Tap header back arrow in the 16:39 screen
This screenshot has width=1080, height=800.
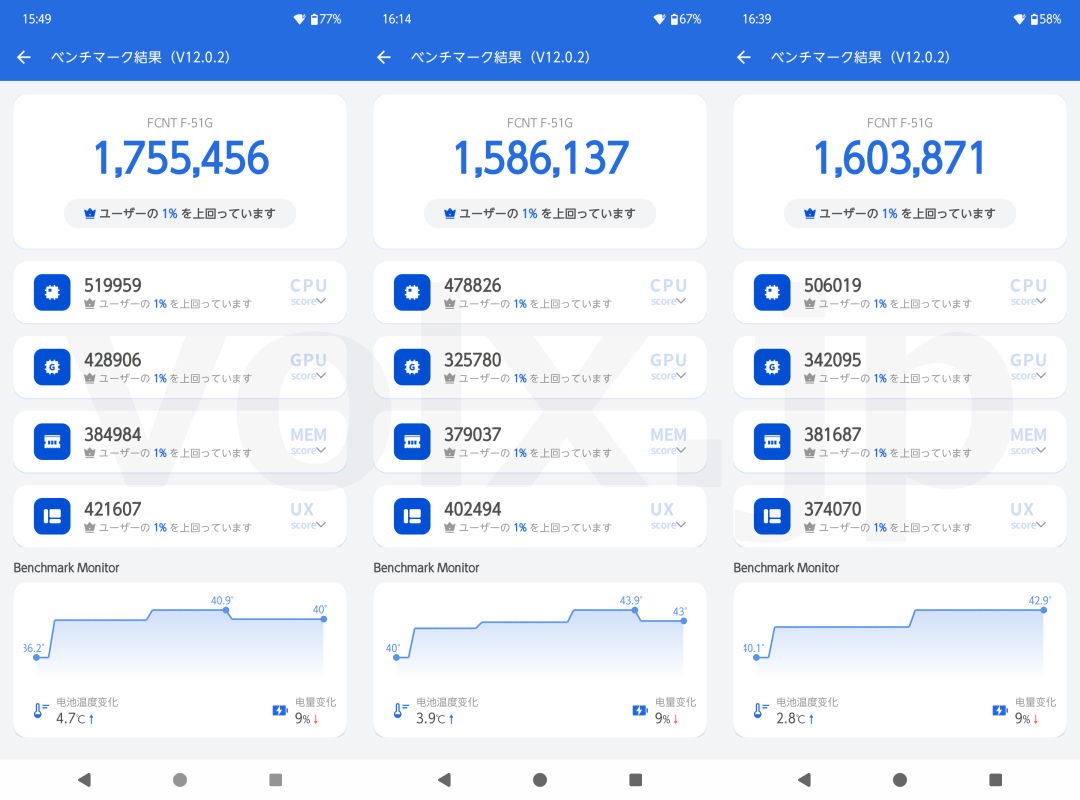coord(744,57)
